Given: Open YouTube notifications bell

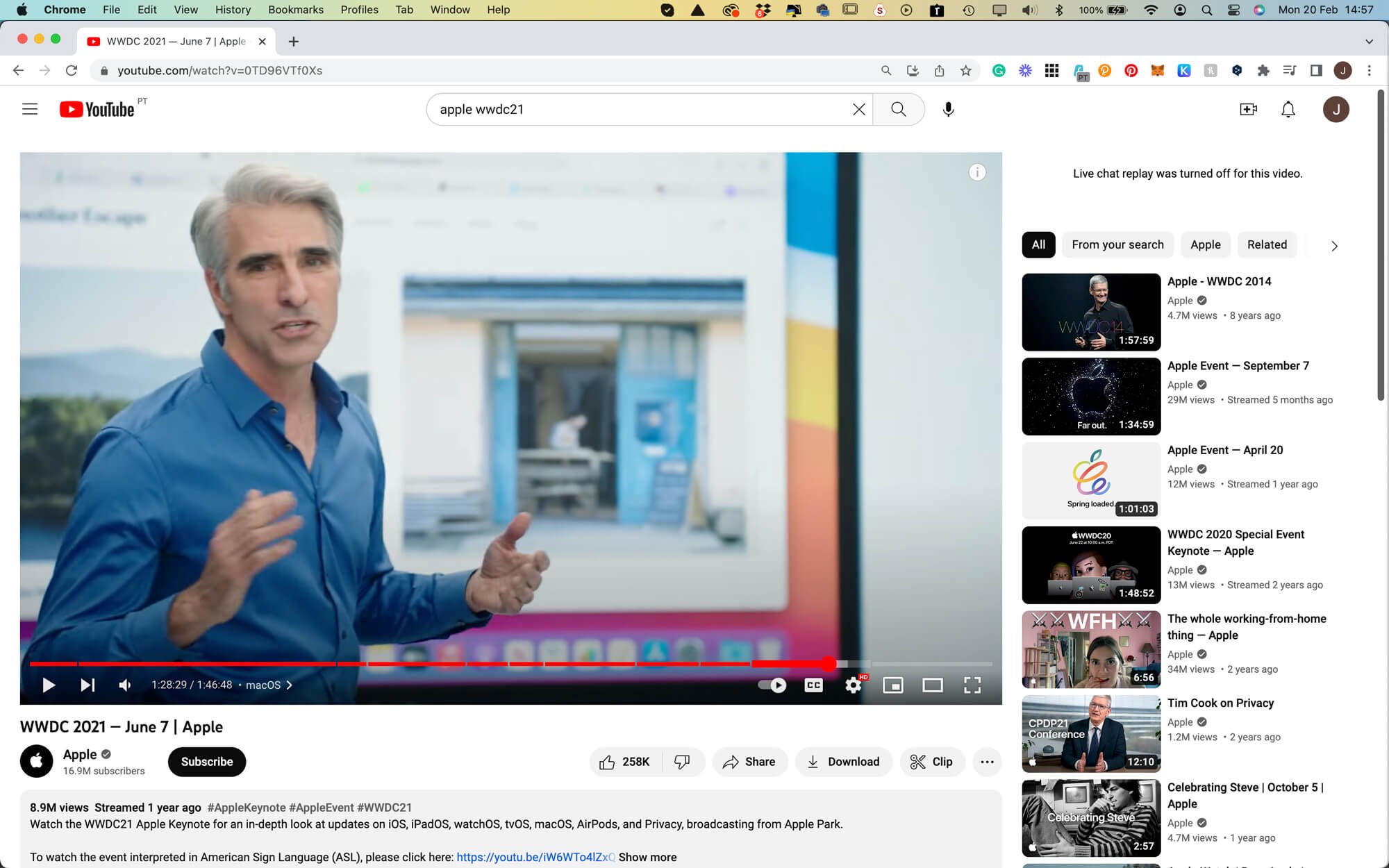Looking at the screenshot, I should (x=1288, y=109).
